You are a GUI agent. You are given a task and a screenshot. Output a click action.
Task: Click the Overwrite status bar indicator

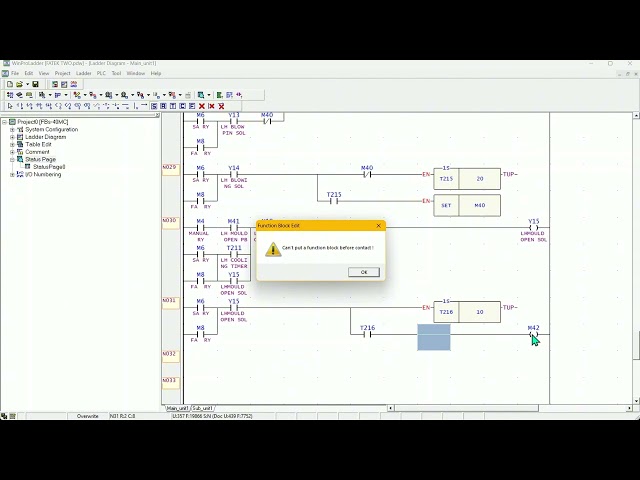coord(87,416)
